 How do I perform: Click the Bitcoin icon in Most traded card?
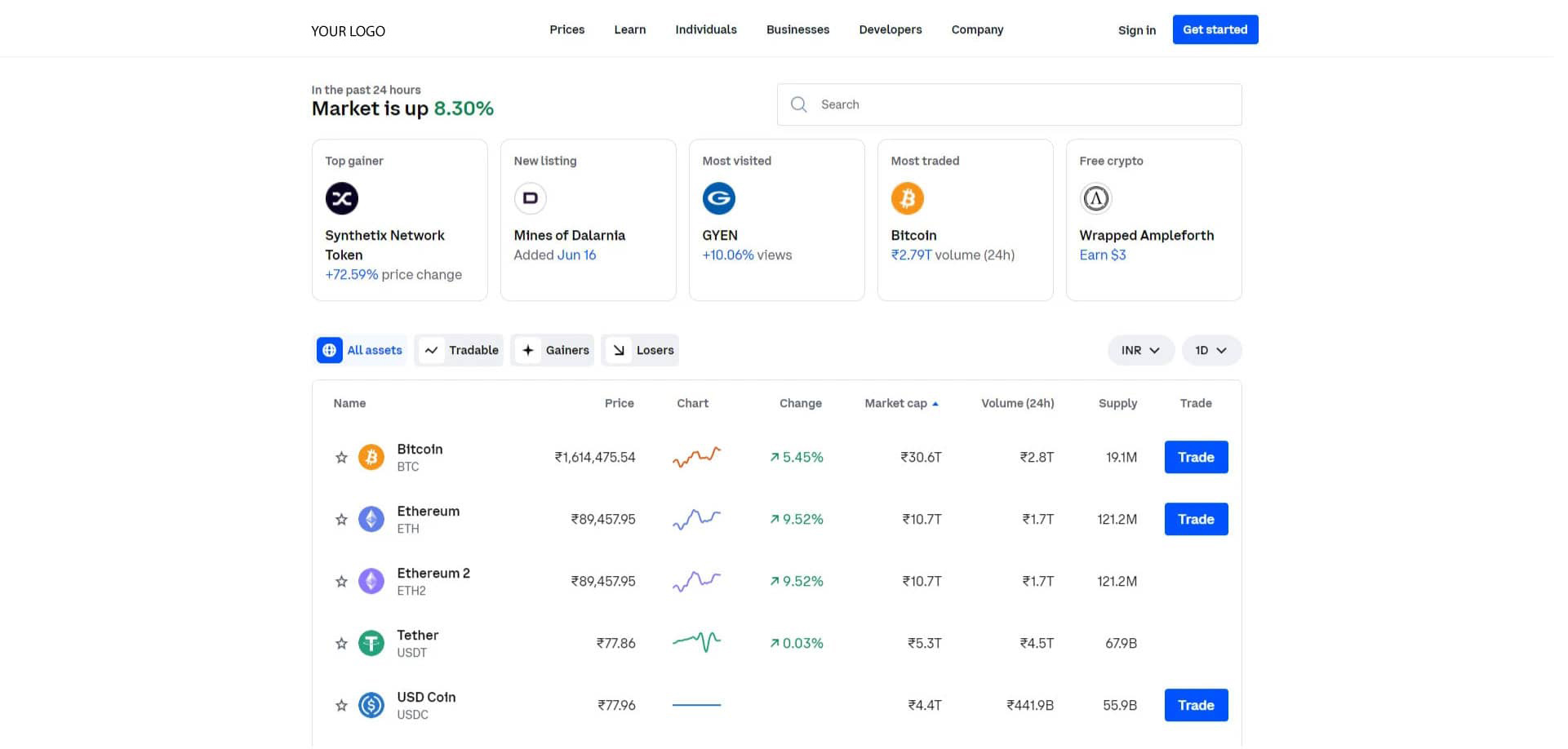(908, 198)
